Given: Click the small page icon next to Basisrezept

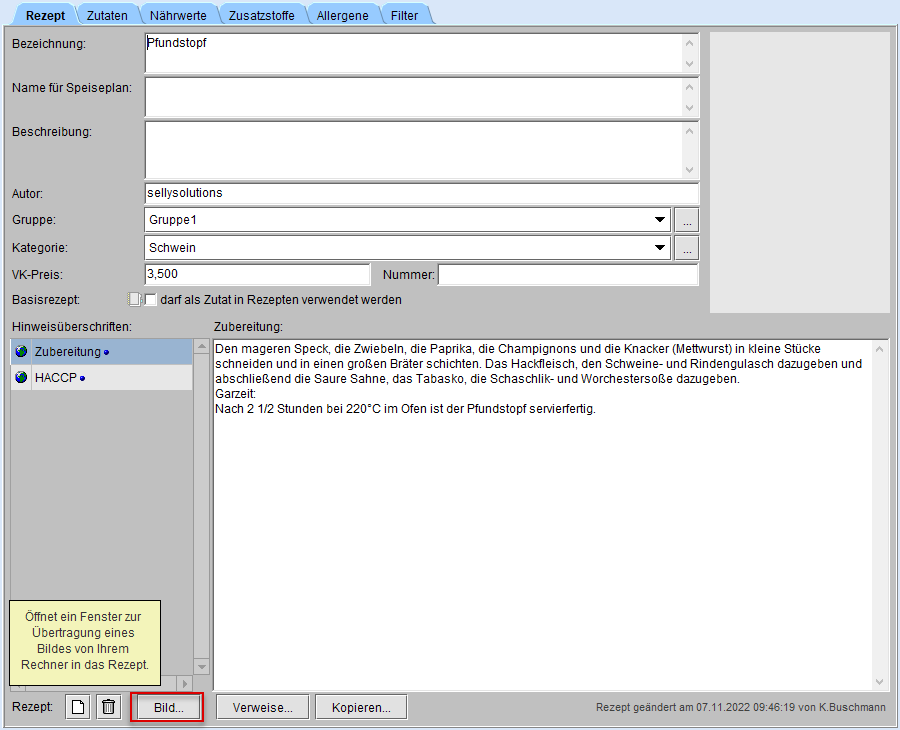Looking at the screenshot, I should [134, 299].
